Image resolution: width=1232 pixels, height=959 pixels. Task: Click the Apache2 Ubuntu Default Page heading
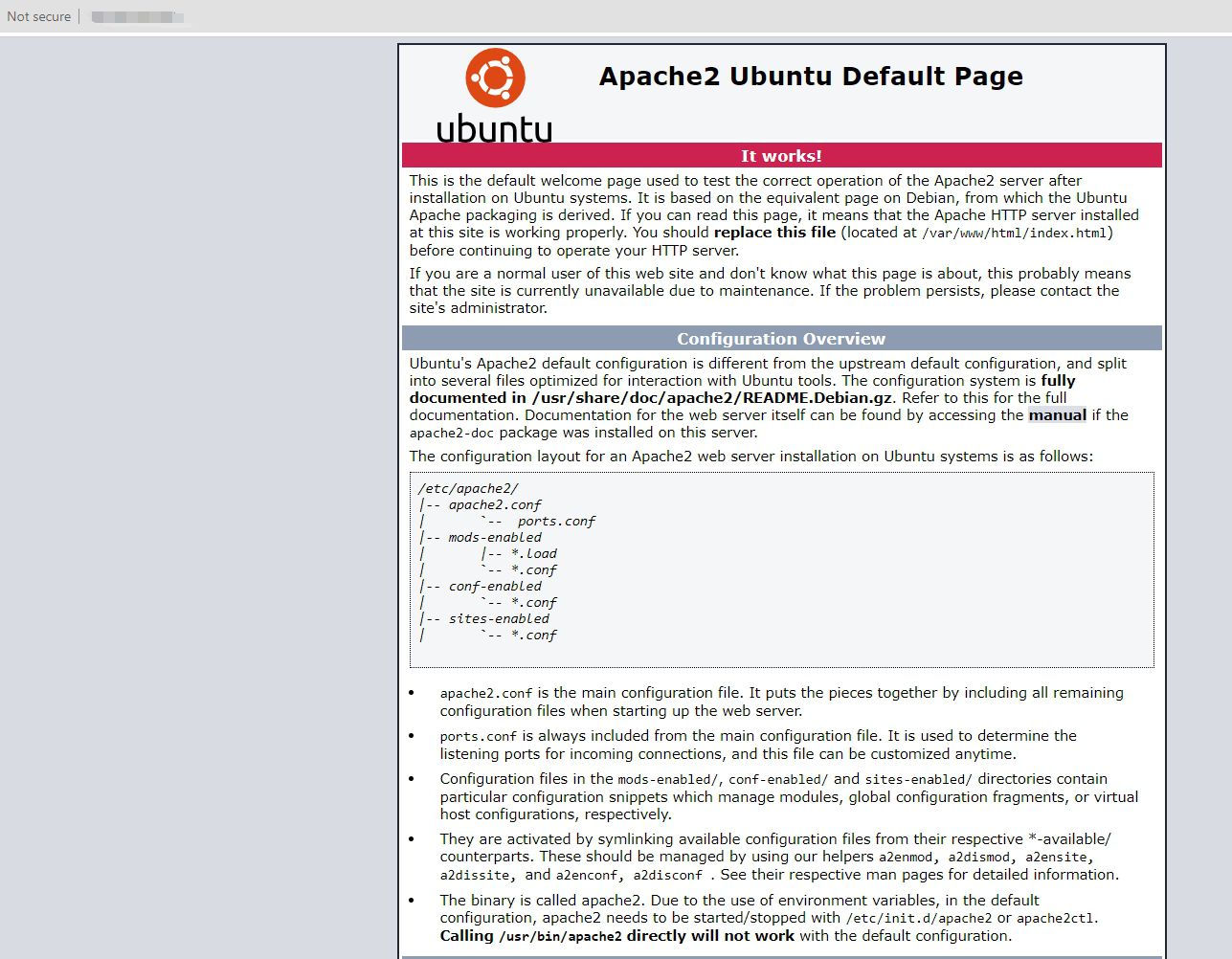(x=811, y=77)
